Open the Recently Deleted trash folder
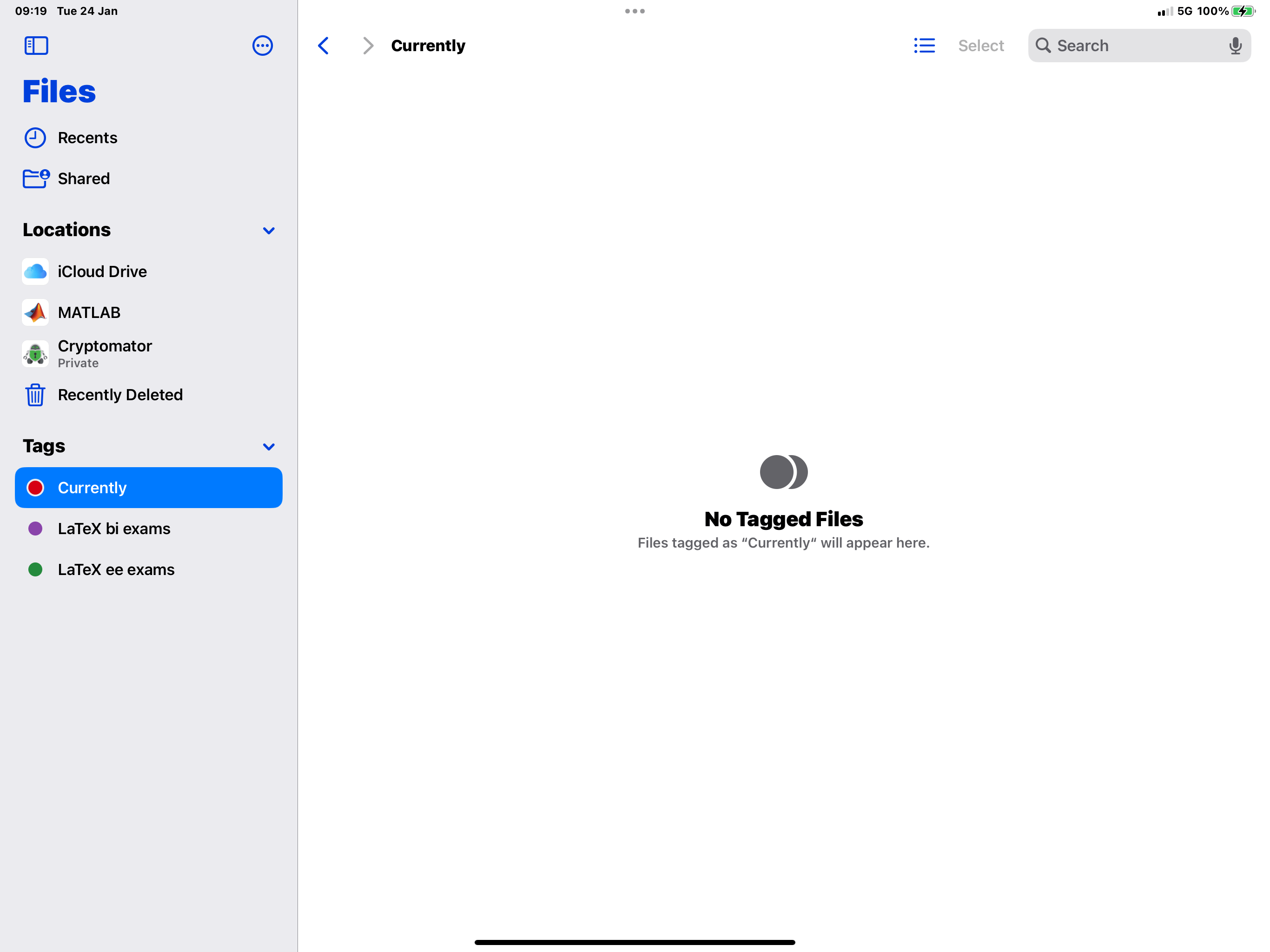This screenshot has height=952, width=1270. click(x=119, y=395)
